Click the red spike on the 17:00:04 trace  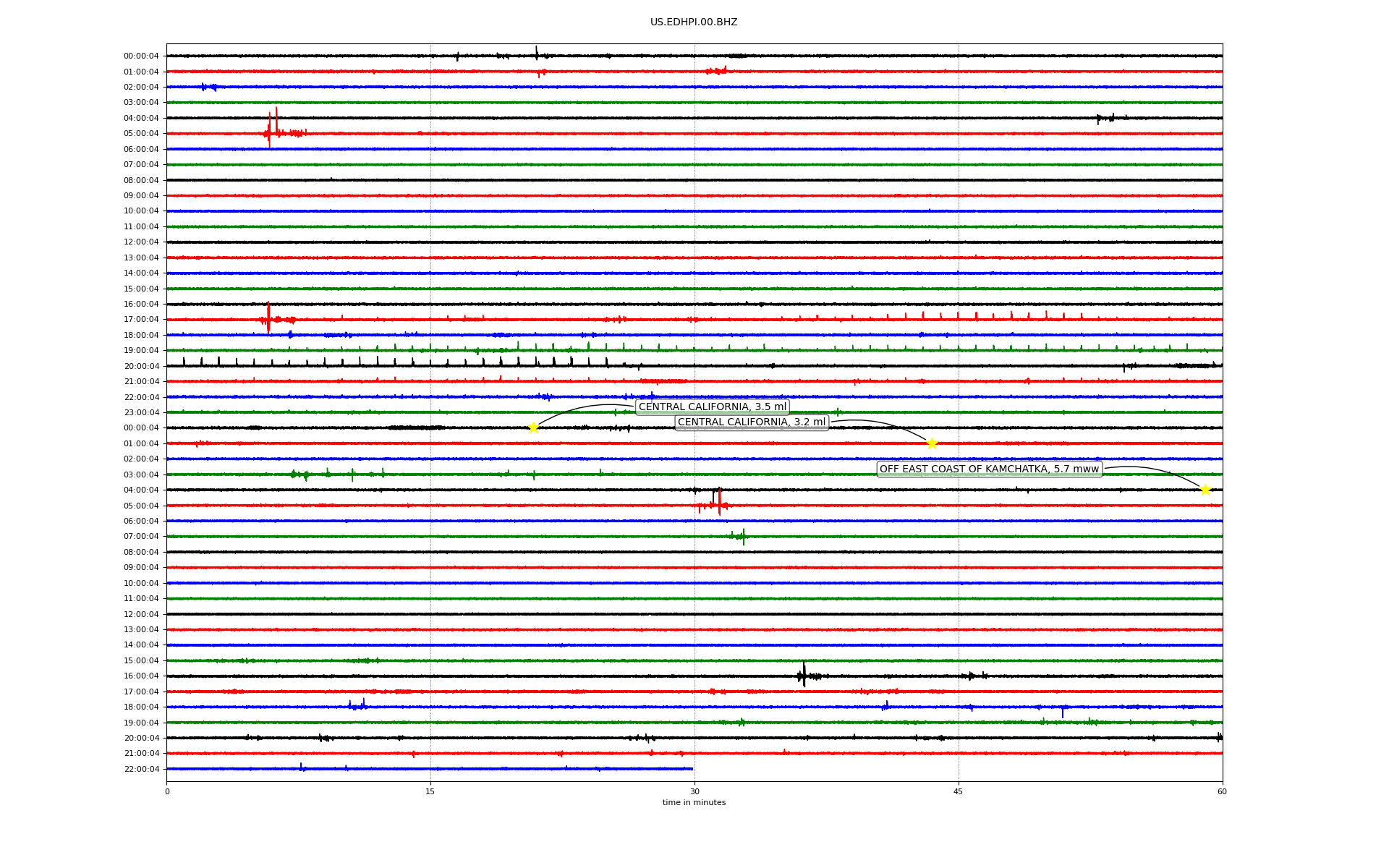pyautogui.click(x=268, y=317)
